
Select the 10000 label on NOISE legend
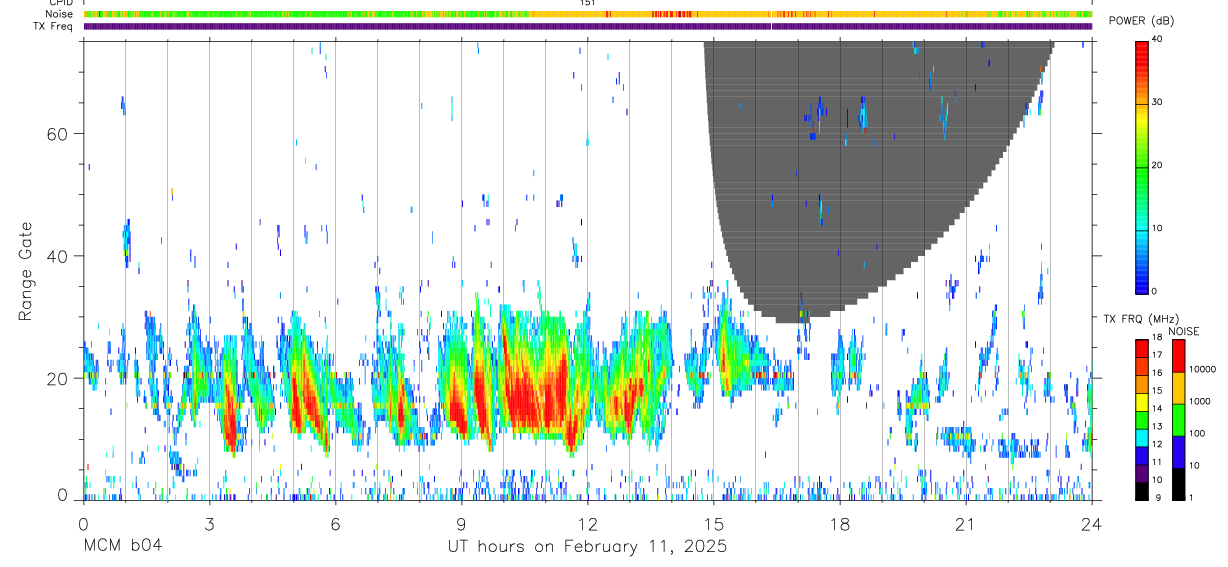pyautogui.click(x=1204, y=369)
